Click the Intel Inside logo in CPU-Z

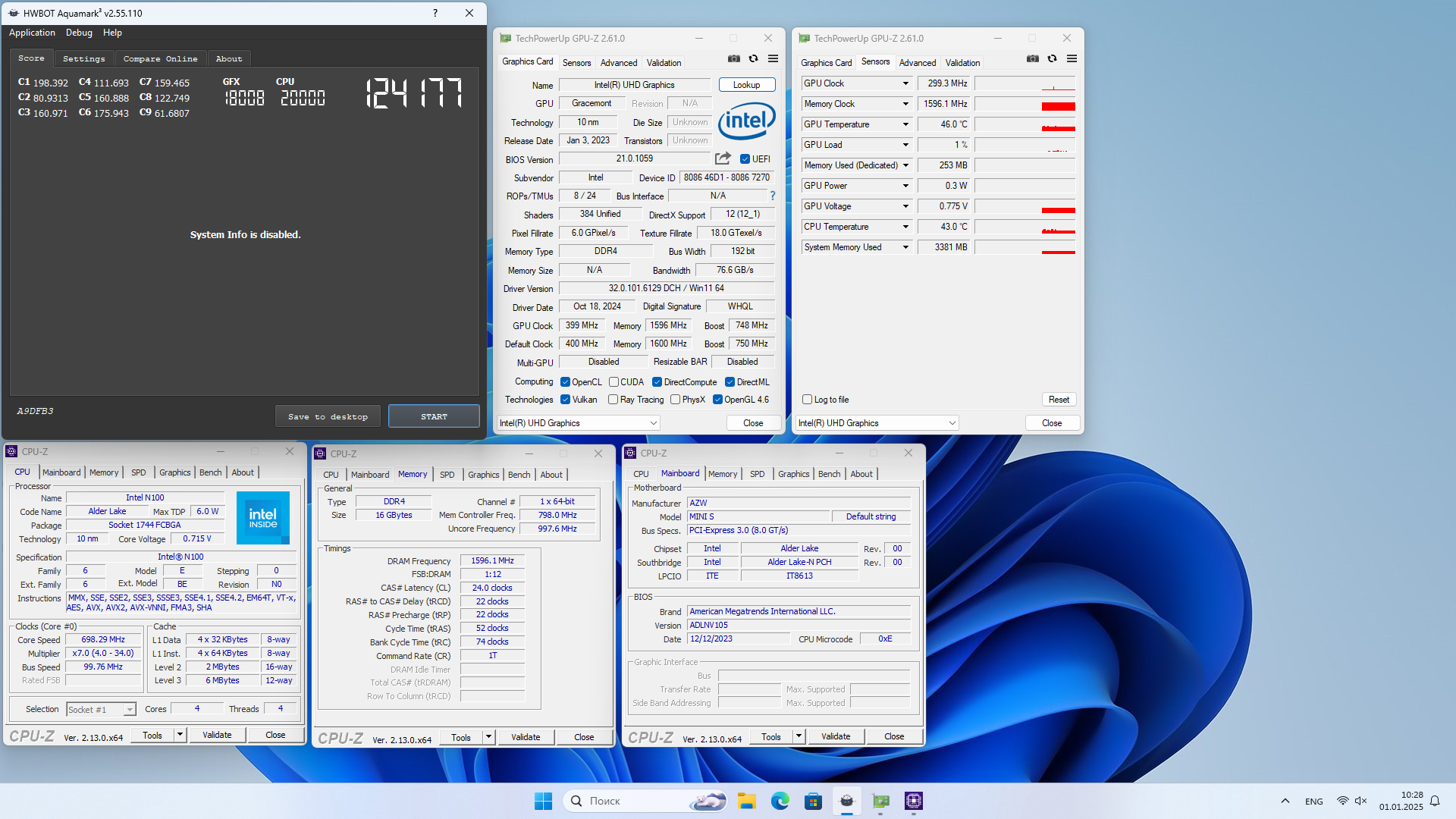[263, 518]
